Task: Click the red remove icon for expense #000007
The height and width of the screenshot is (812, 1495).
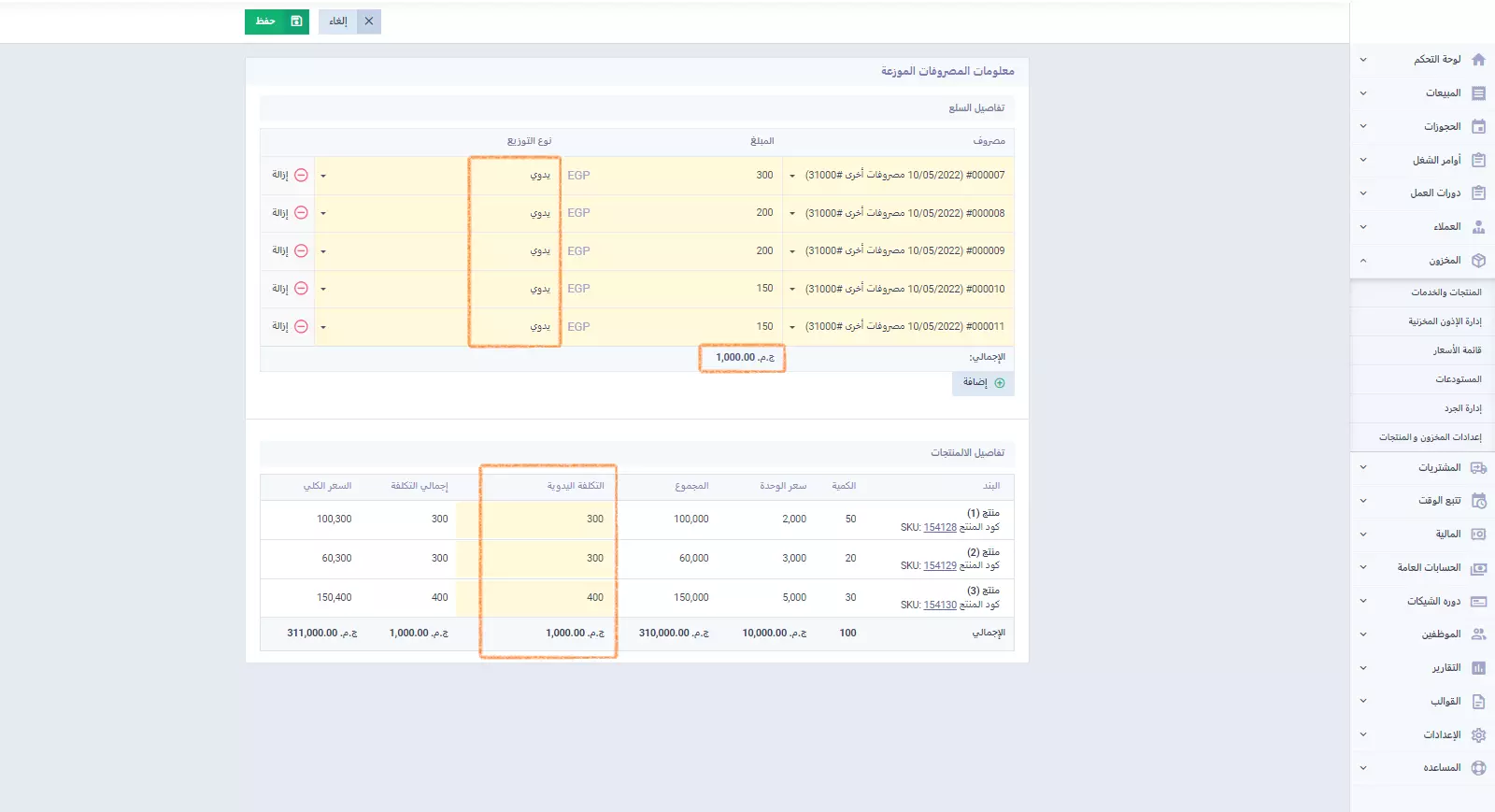Action: coord(301,176)
